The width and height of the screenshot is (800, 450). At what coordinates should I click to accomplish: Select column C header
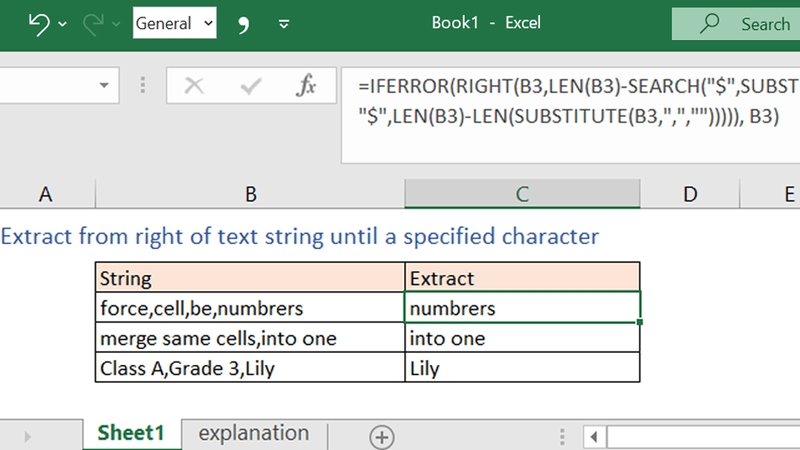coord(522,194)
